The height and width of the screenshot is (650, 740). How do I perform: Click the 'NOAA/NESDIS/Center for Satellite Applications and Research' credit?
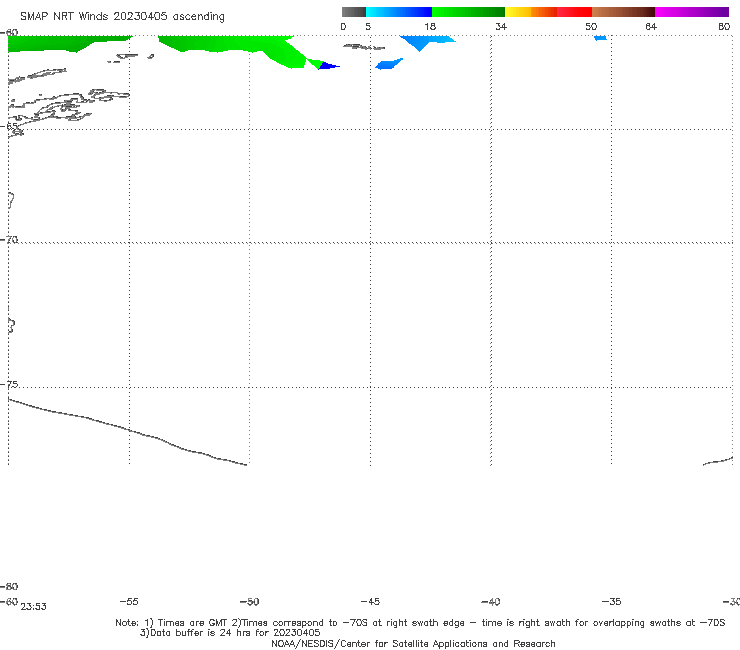[x=413, y=644]
